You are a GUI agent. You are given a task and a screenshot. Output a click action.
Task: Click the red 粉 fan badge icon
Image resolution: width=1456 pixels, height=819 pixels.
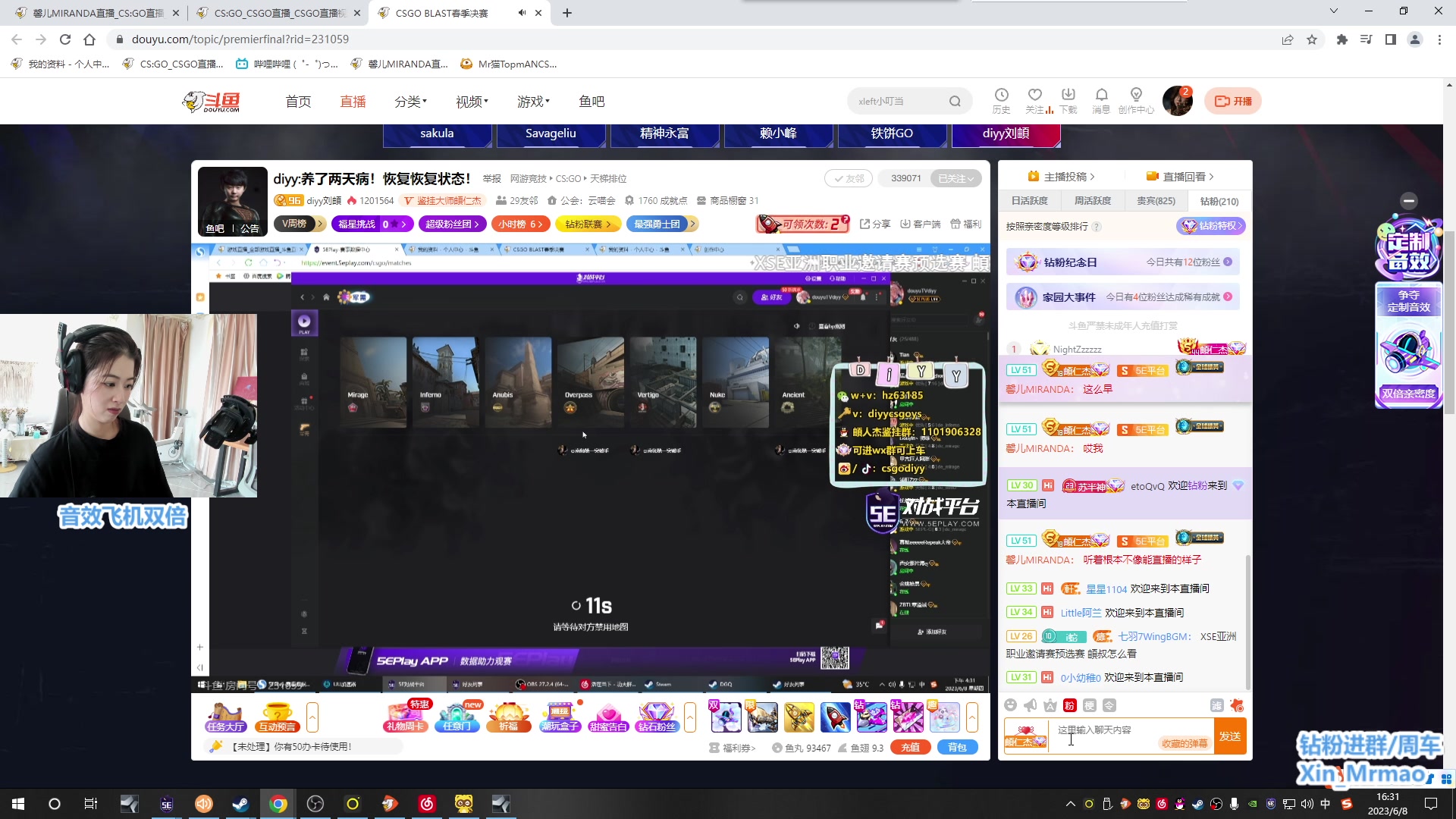tap(1069, 705)
